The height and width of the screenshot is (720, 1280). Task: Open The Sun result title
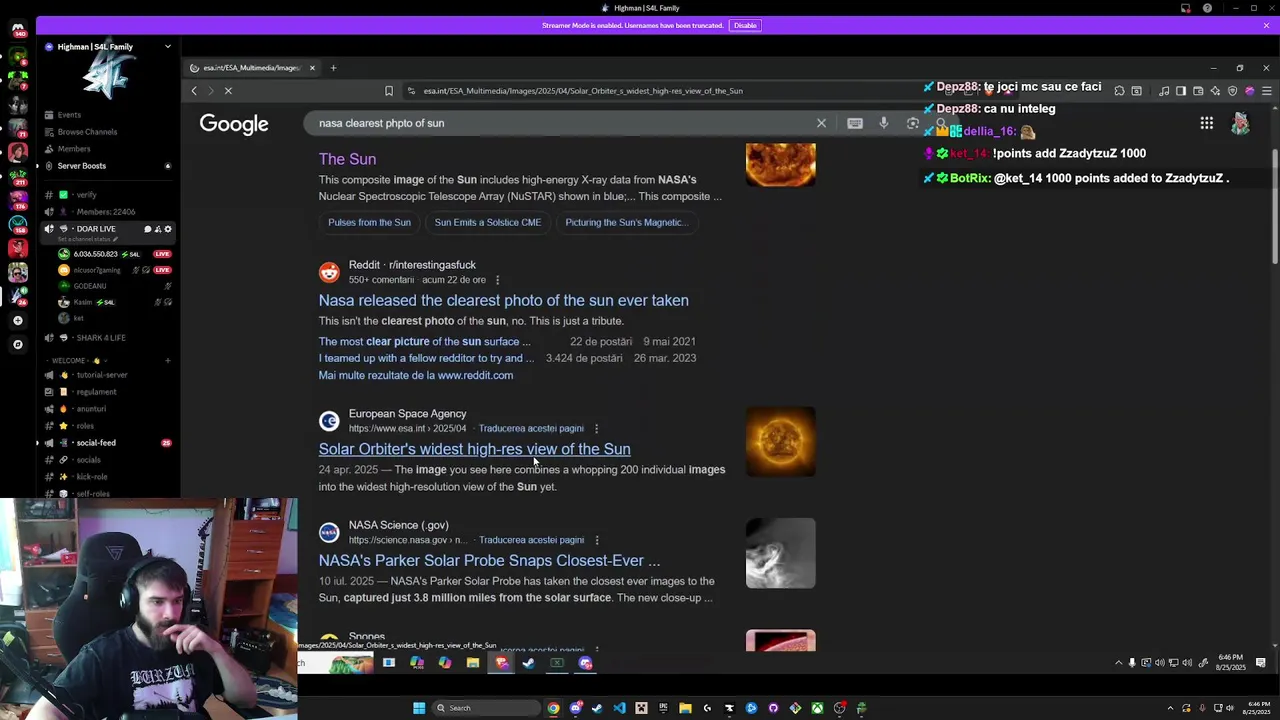tap(347, 159)
